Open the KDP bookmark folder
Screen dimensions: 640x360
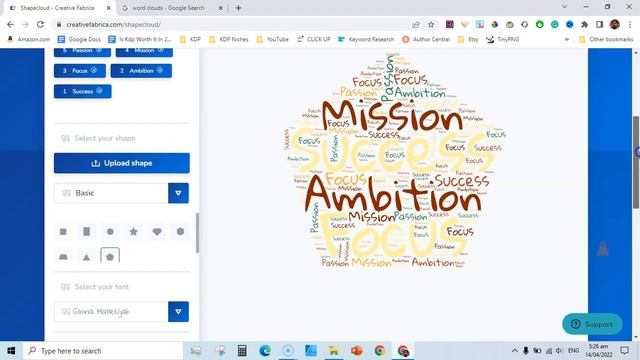click(190, 39)
